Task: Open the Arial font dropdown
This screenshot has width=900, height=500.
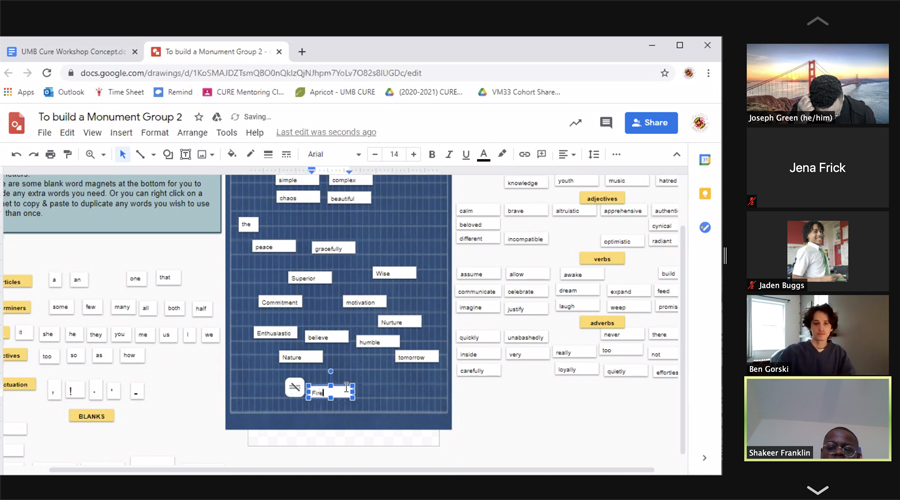Action: pos(334,154)
